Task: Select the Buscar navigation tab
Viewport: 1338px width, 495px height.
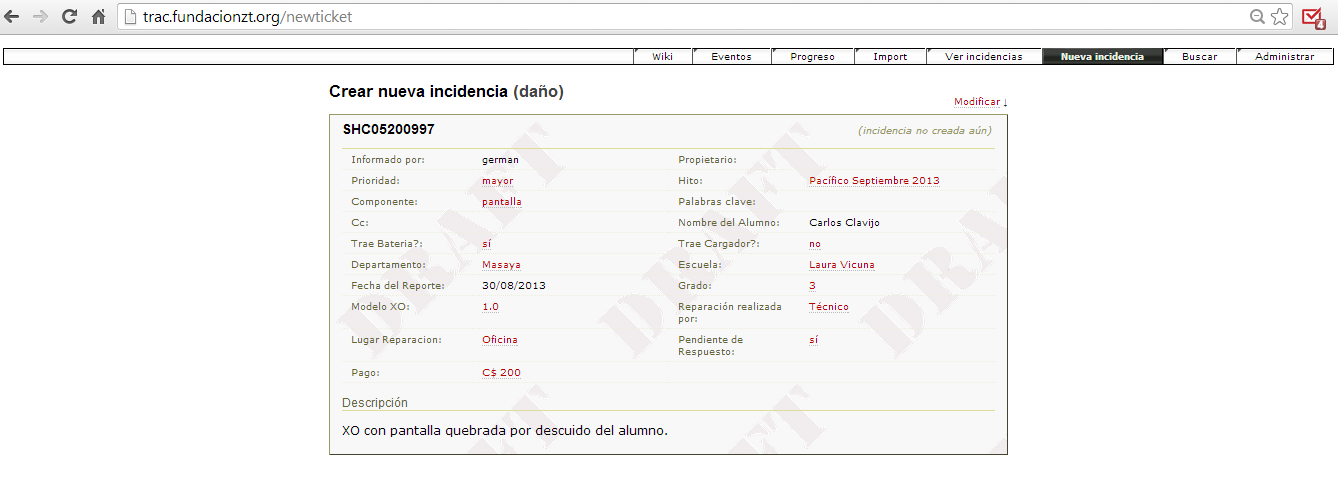Action: 1199,57
